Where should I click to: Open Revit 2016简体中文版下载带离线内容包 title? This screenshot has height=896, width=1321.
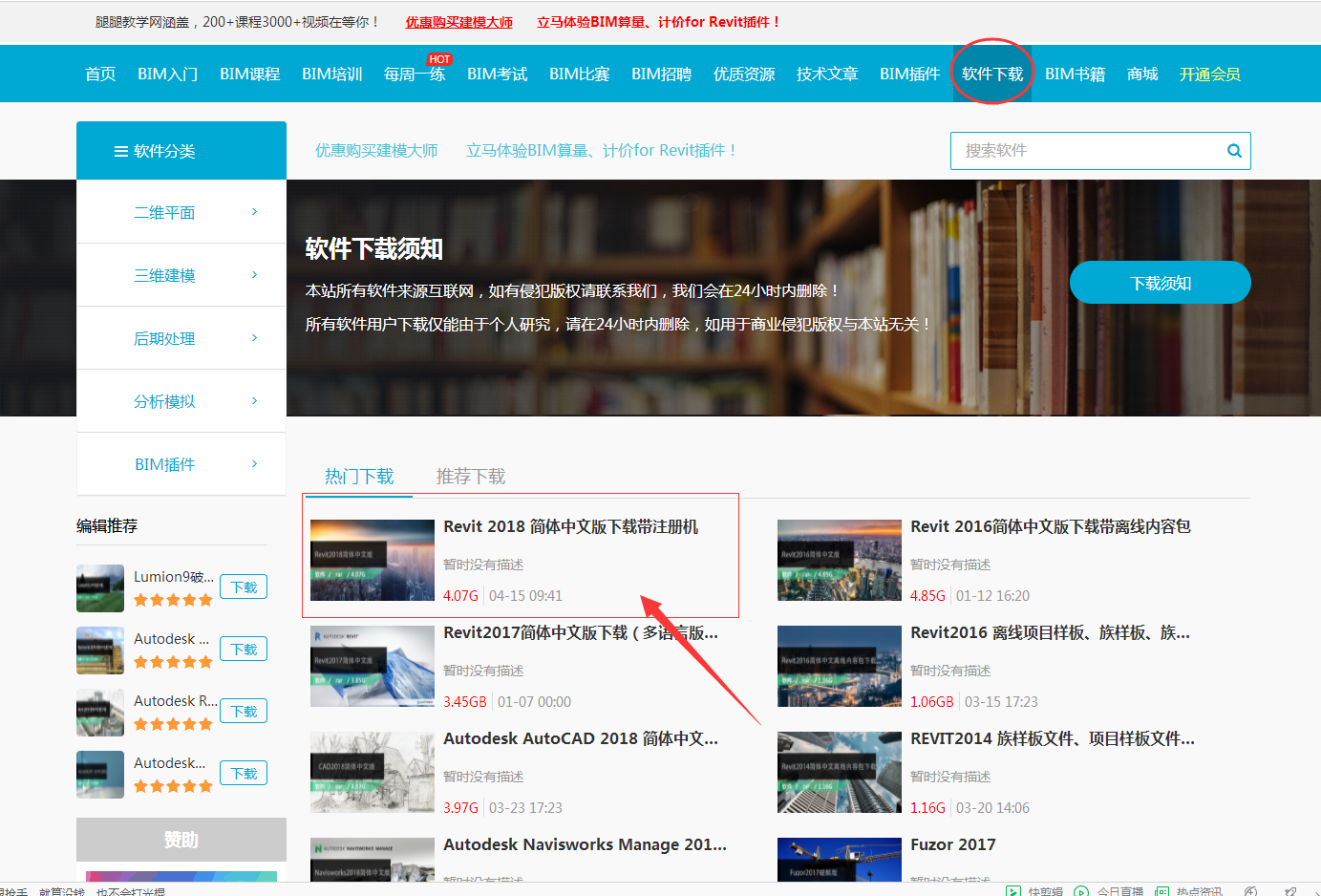(x=1051, y=527)
